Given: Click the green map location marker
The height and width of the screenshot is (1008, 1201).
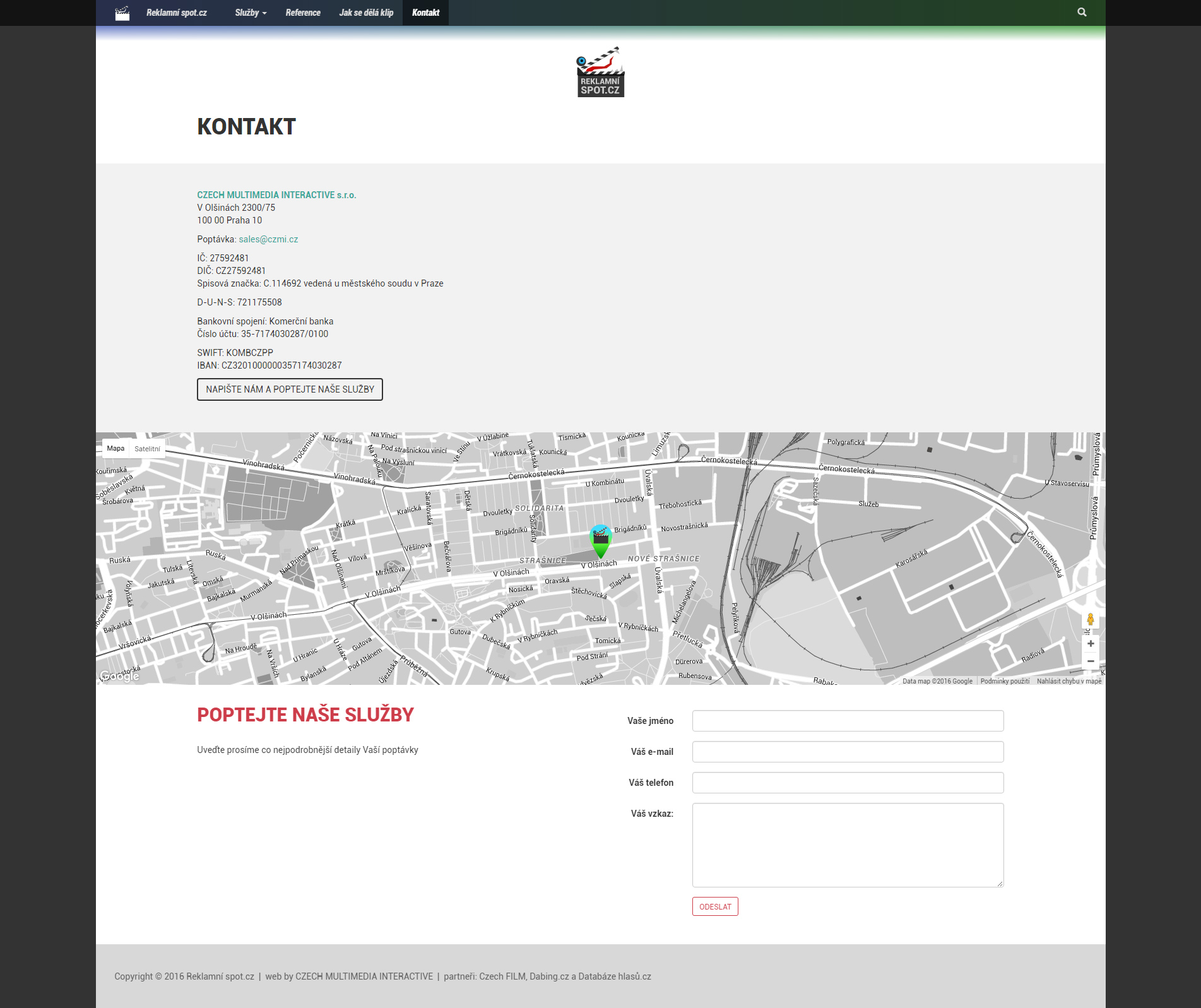Looking at the screenshot, I should (600, 541).
